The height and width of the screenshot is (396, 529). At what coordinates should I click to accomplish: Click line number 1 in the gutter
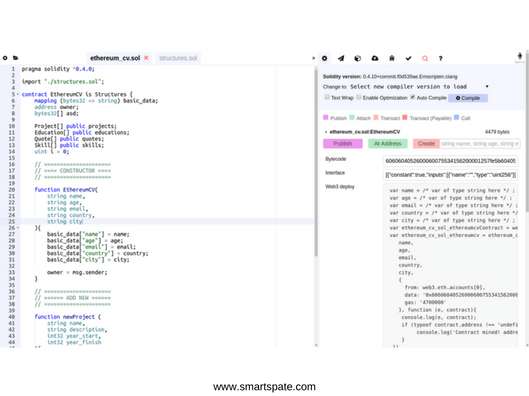13,69
